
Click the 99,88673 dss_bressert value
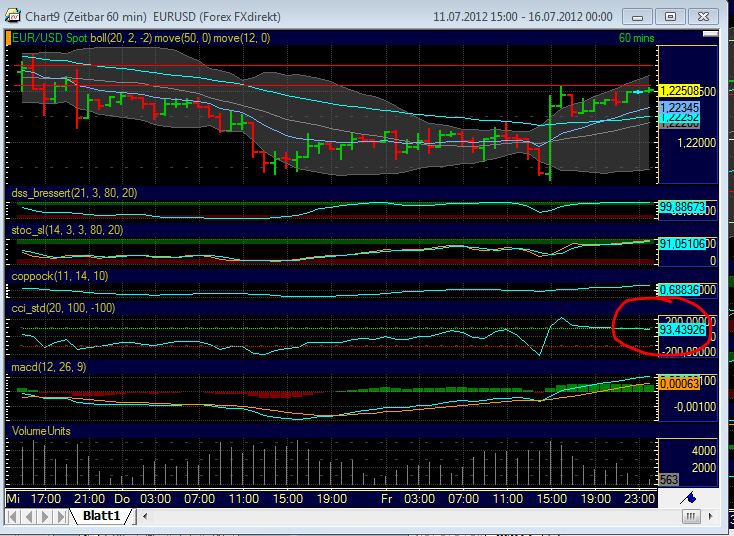coord(682,206)
